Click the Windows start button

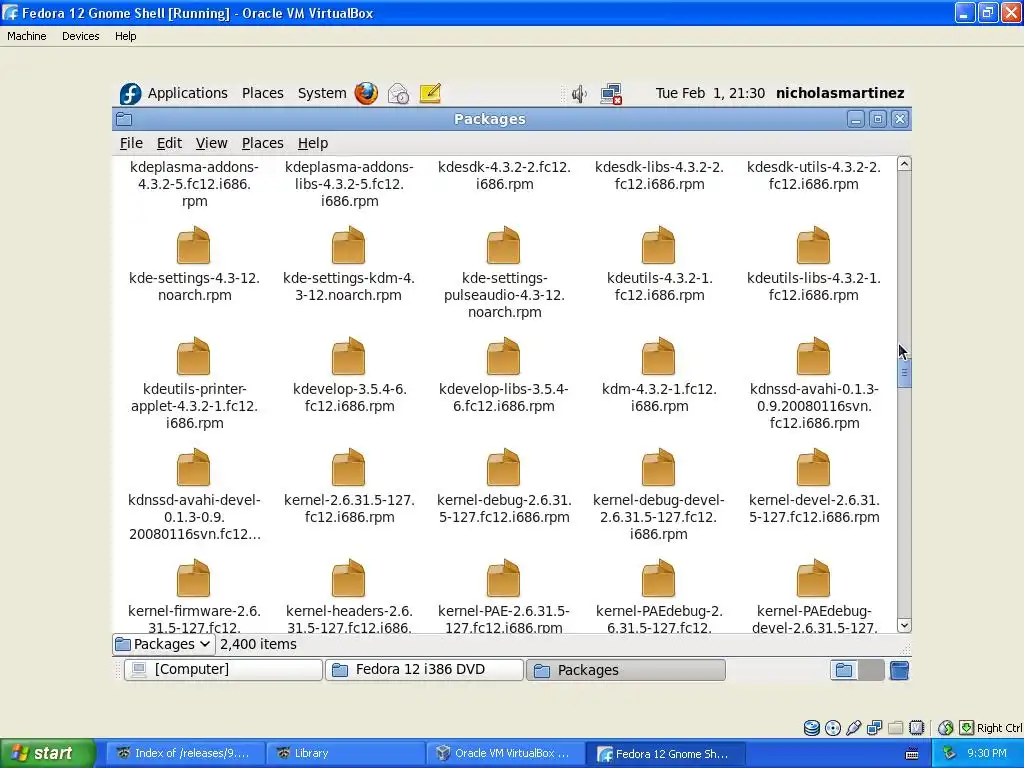[47, 753]
